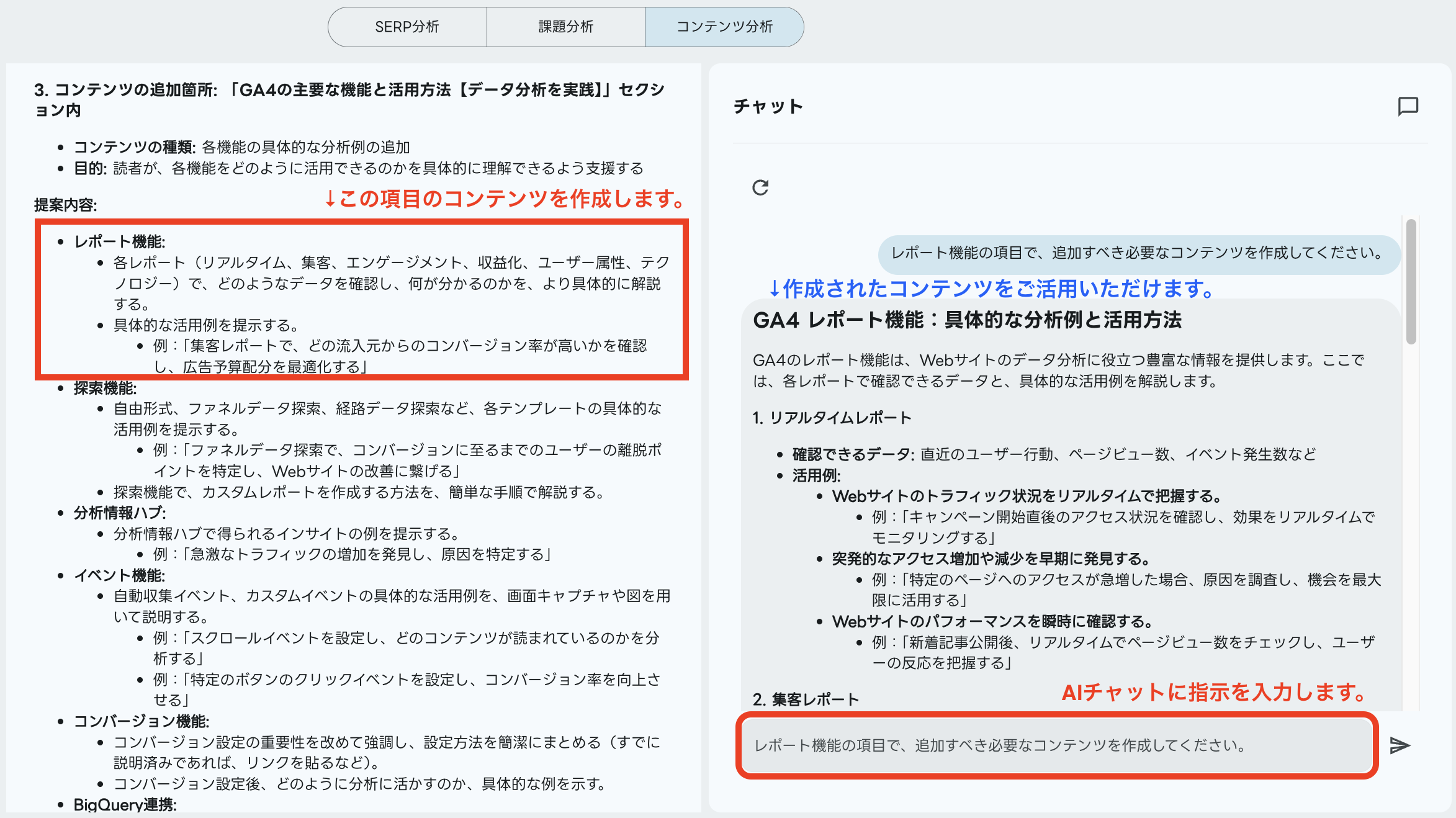Select the コンテンツ分析 tab

(x=724, y=27)
